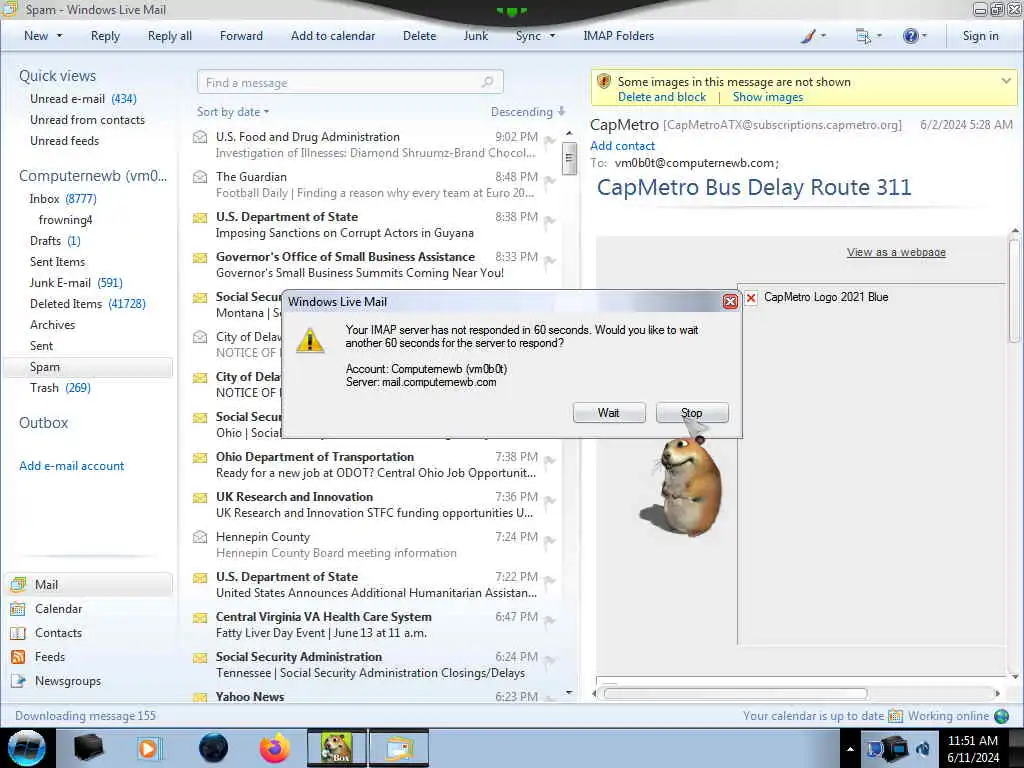Open the frowning4 subfolder

pos(65,219)
